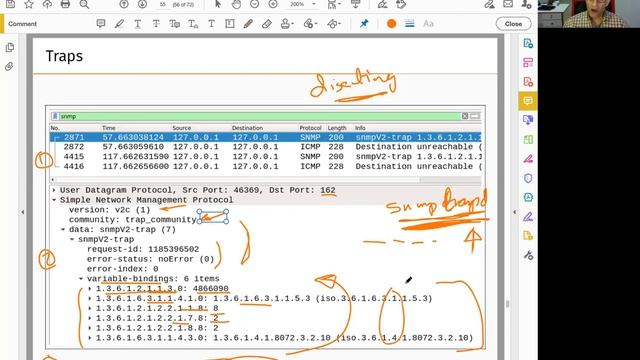Click the 'request-id: 1185396502' line

(143, 249)
